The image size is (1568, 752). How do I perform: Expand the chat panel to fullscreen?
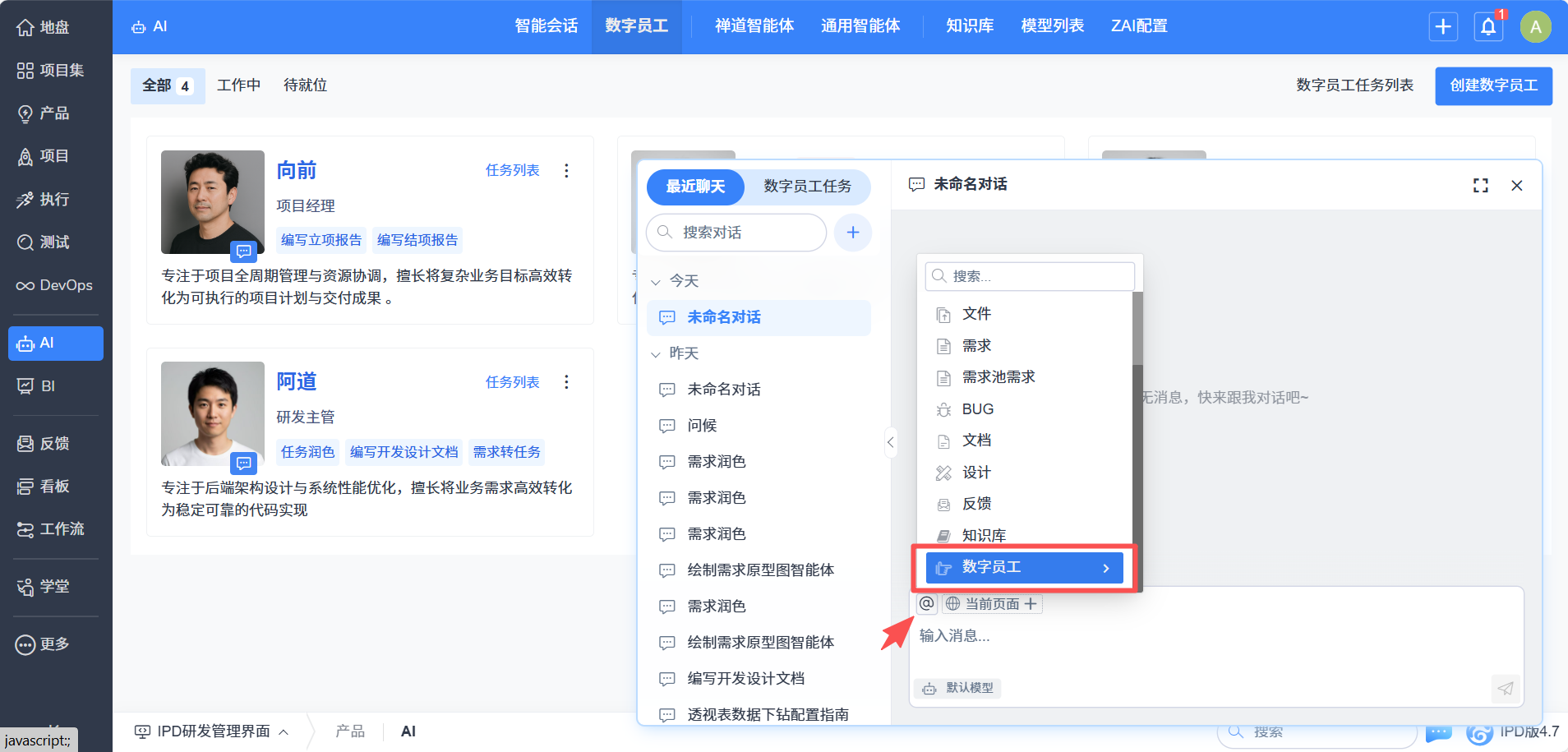(1481, 186)
